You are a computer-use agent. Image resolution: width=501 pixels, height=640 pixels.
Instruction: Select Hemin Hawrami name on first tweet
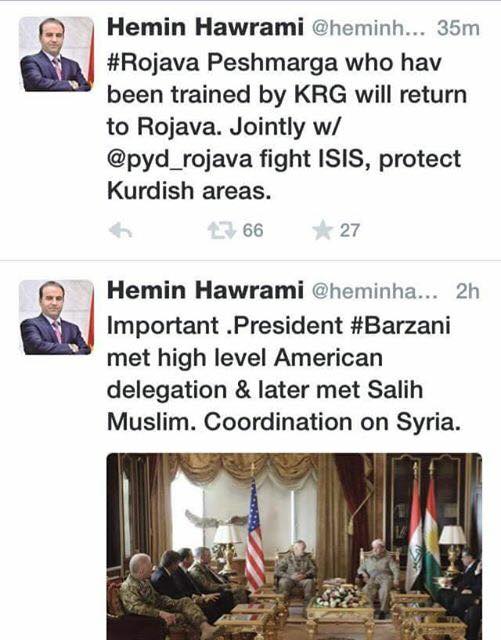click(205, 27)
